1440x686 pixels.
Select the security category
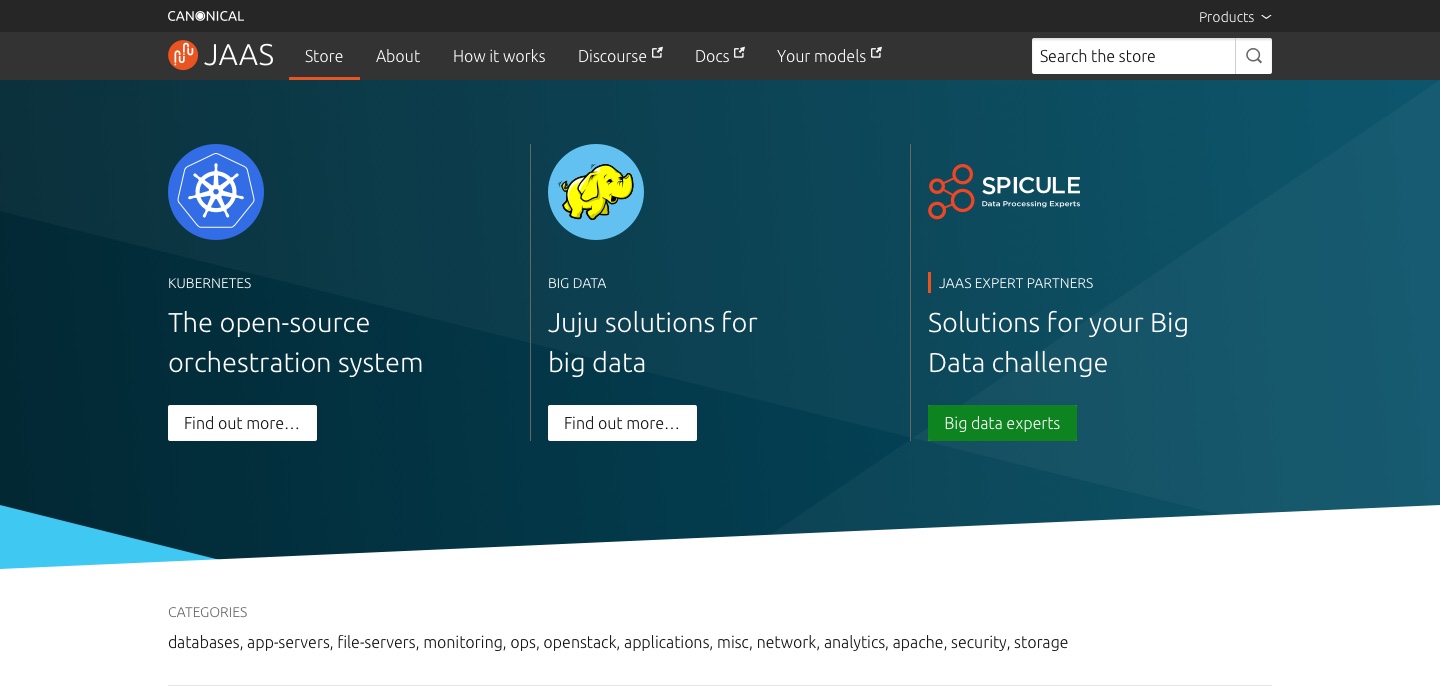[x=979, y=642]
